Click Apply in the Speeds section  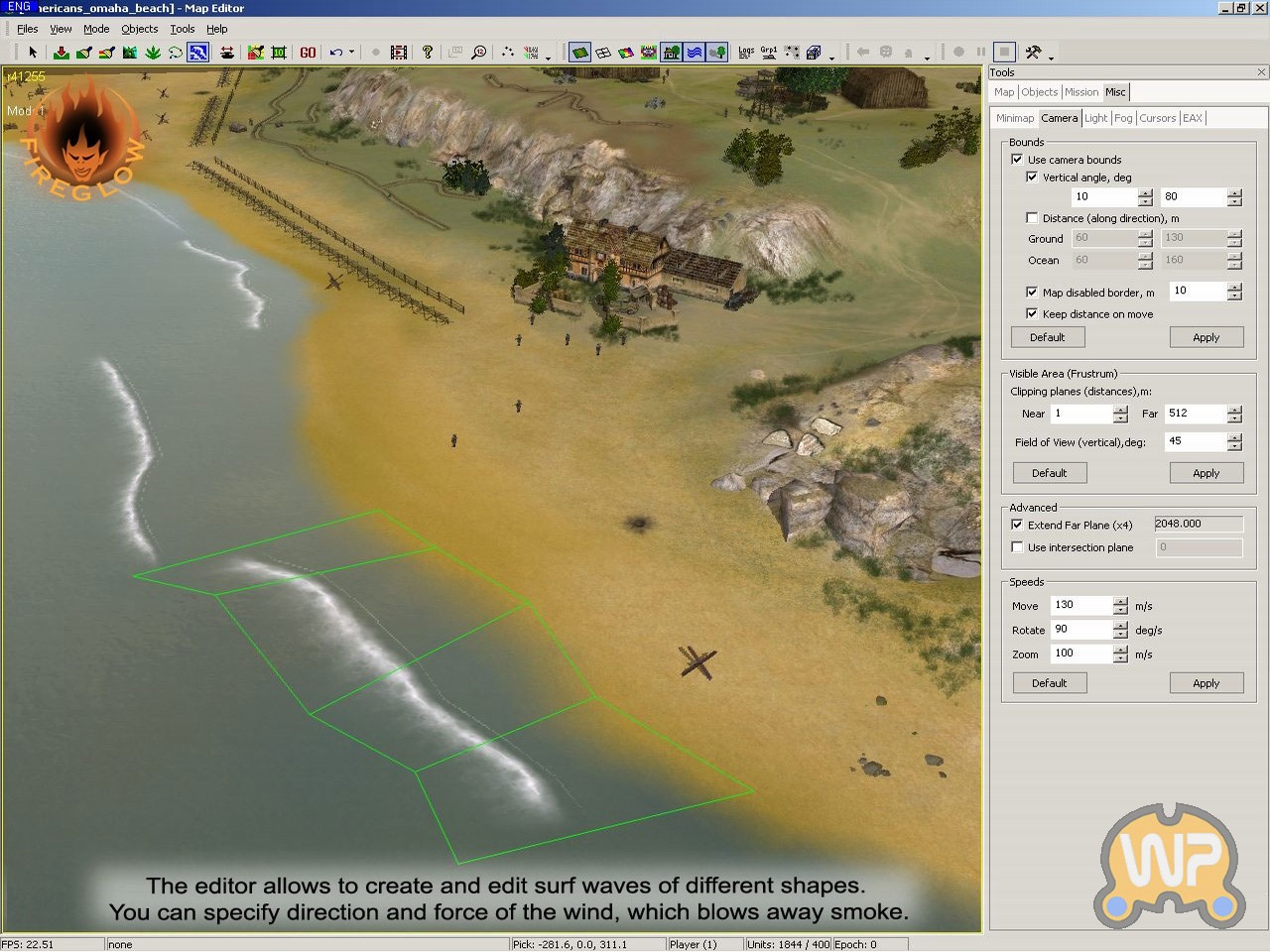point(1206,683)
